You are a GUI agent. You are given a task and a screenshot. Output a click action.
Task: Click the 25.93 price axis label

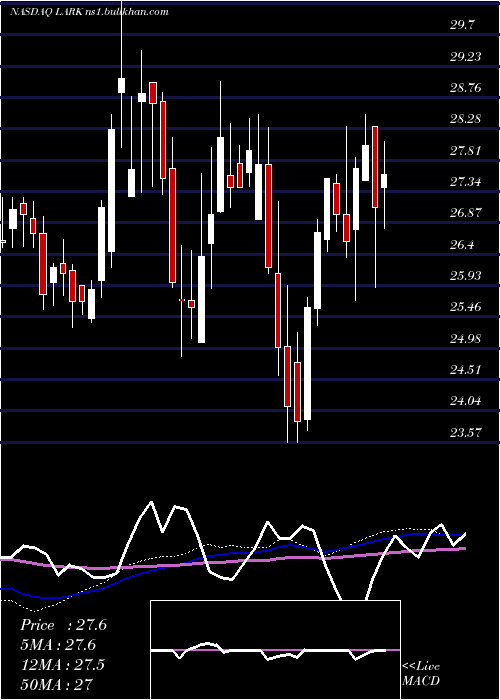coord(465,276)
